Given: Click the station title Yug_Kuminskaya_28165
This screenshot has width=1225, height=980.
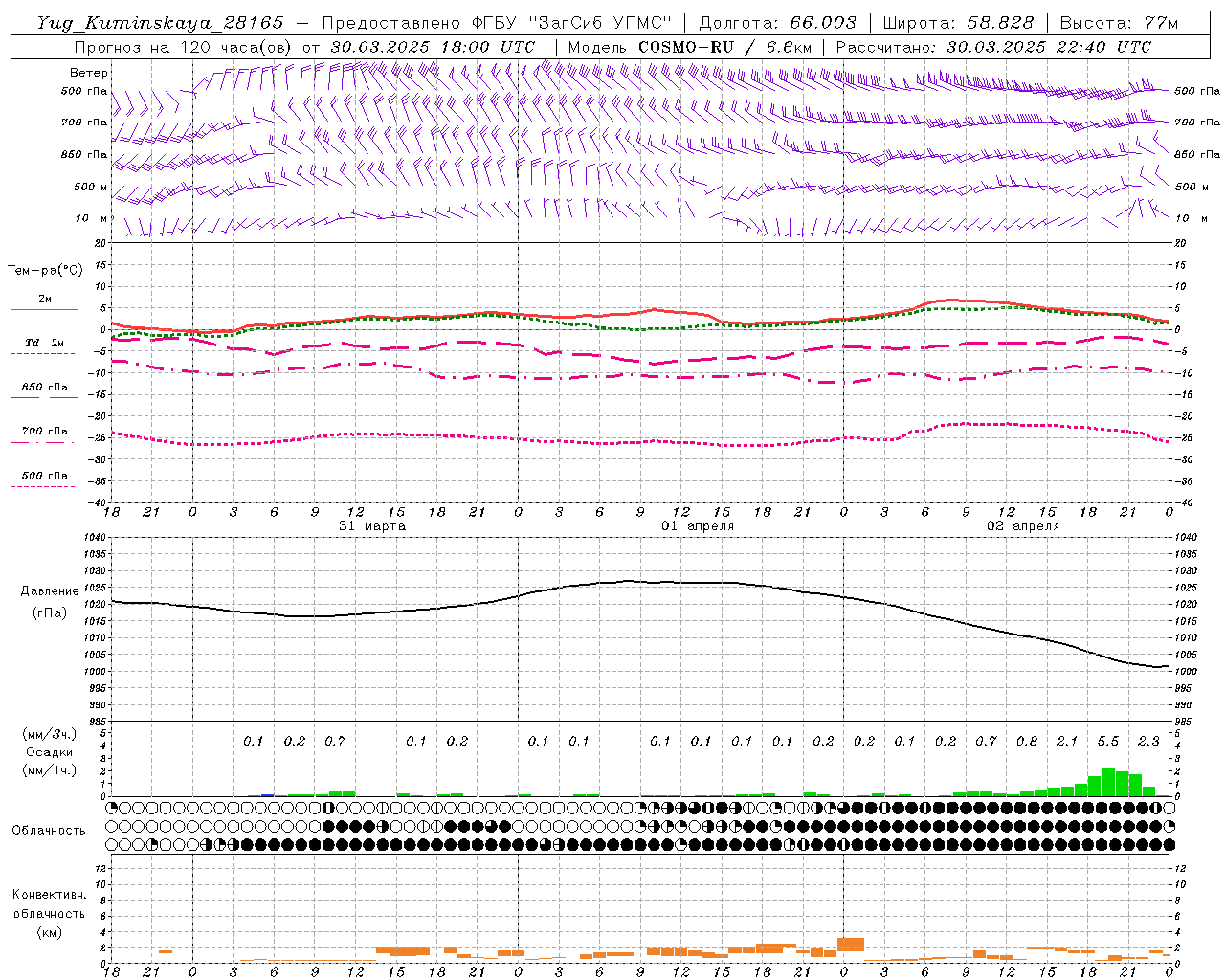Looking at the screenshot, I should [x=160, y=23].
